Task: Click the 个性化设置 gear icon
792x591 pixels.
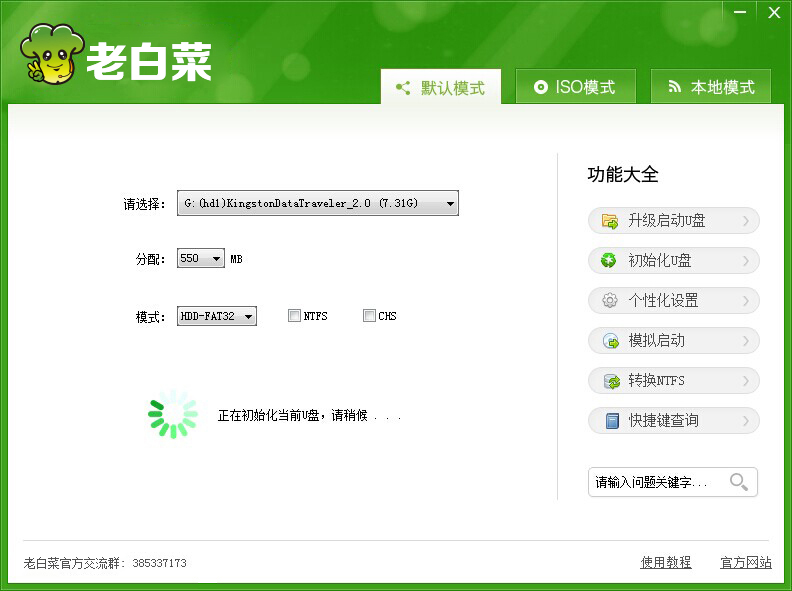Action: [x=609, y=301]
